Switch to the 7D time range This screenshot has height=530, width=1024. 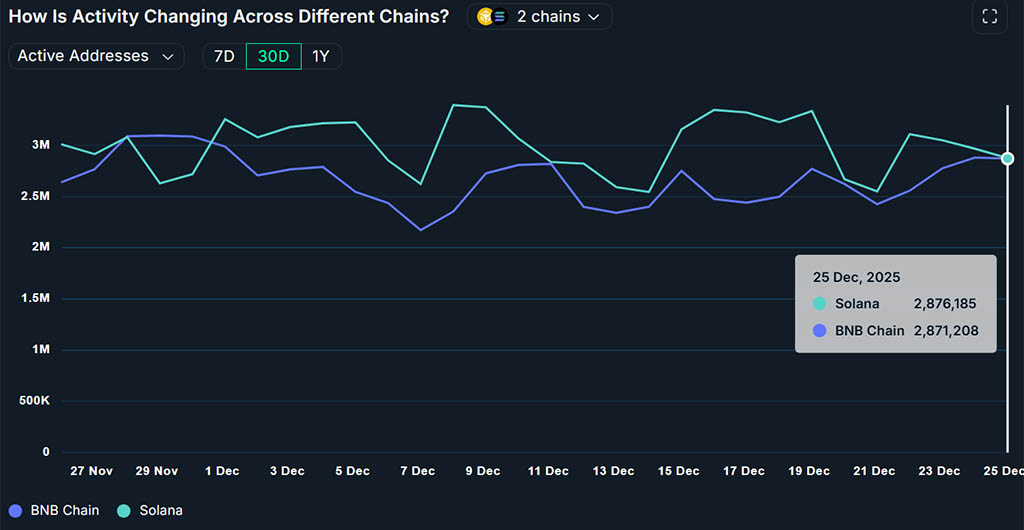tap(224, 57)
